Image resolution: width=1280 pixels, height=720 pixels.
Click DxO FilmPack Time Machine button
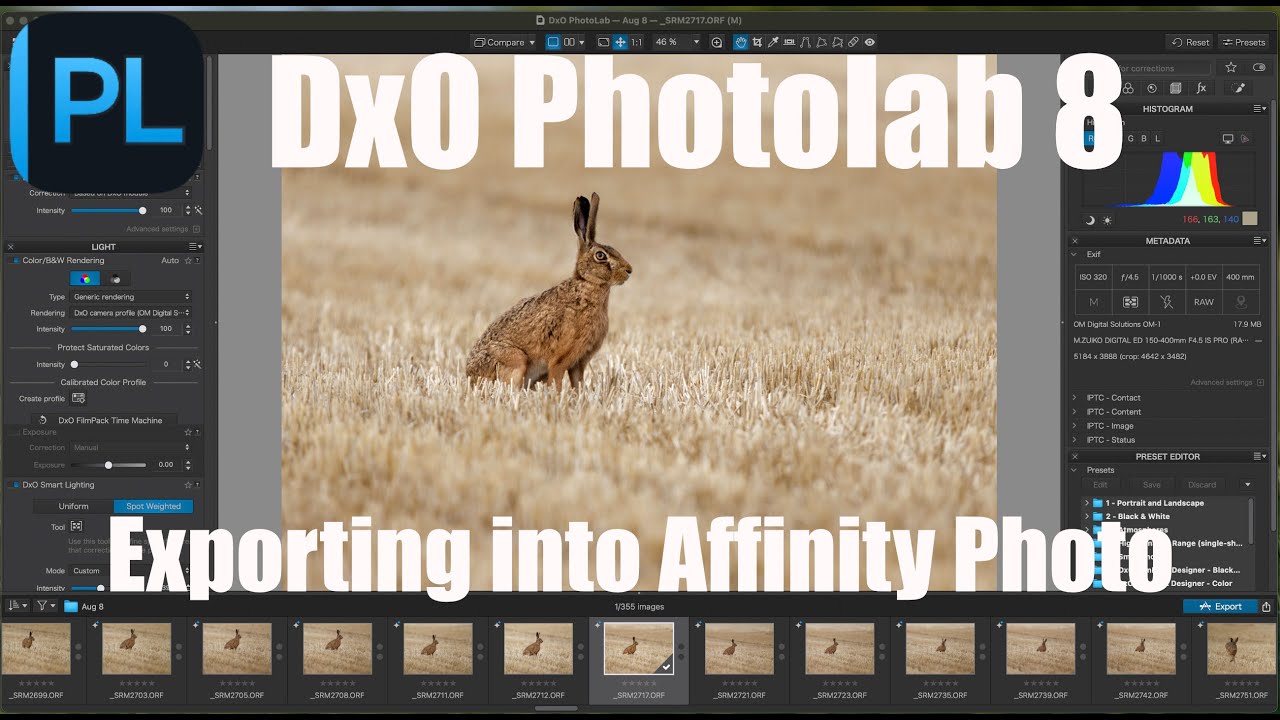(x=104, y=420)
